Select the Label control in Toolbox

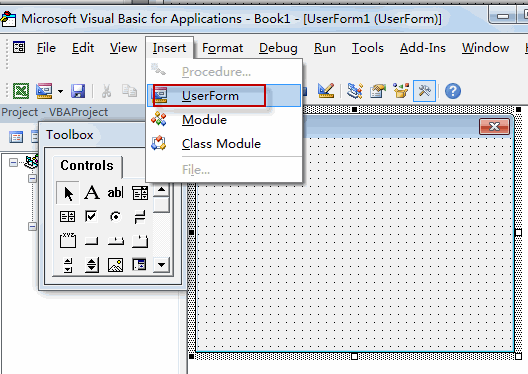(92, 193)
